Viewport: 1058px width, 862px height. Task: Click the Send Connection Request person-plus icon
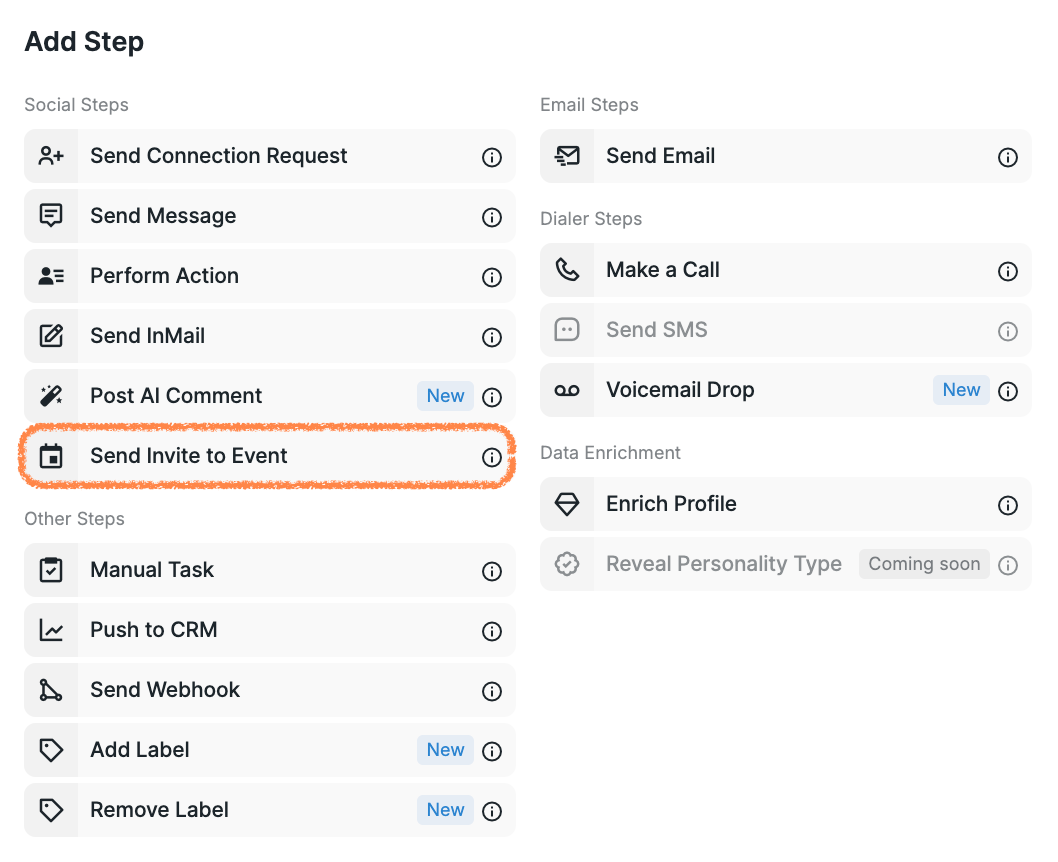pyautogui.click(x=51, y=156)
